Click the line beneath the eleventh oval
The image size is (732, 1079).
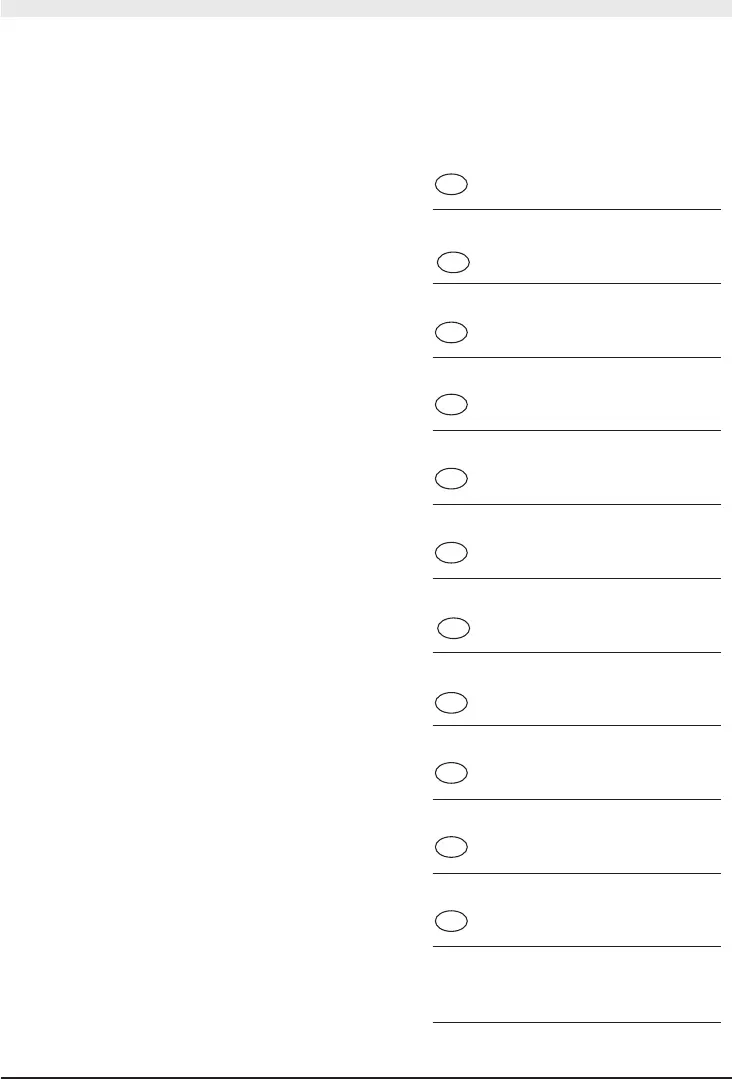coord(577,947)
